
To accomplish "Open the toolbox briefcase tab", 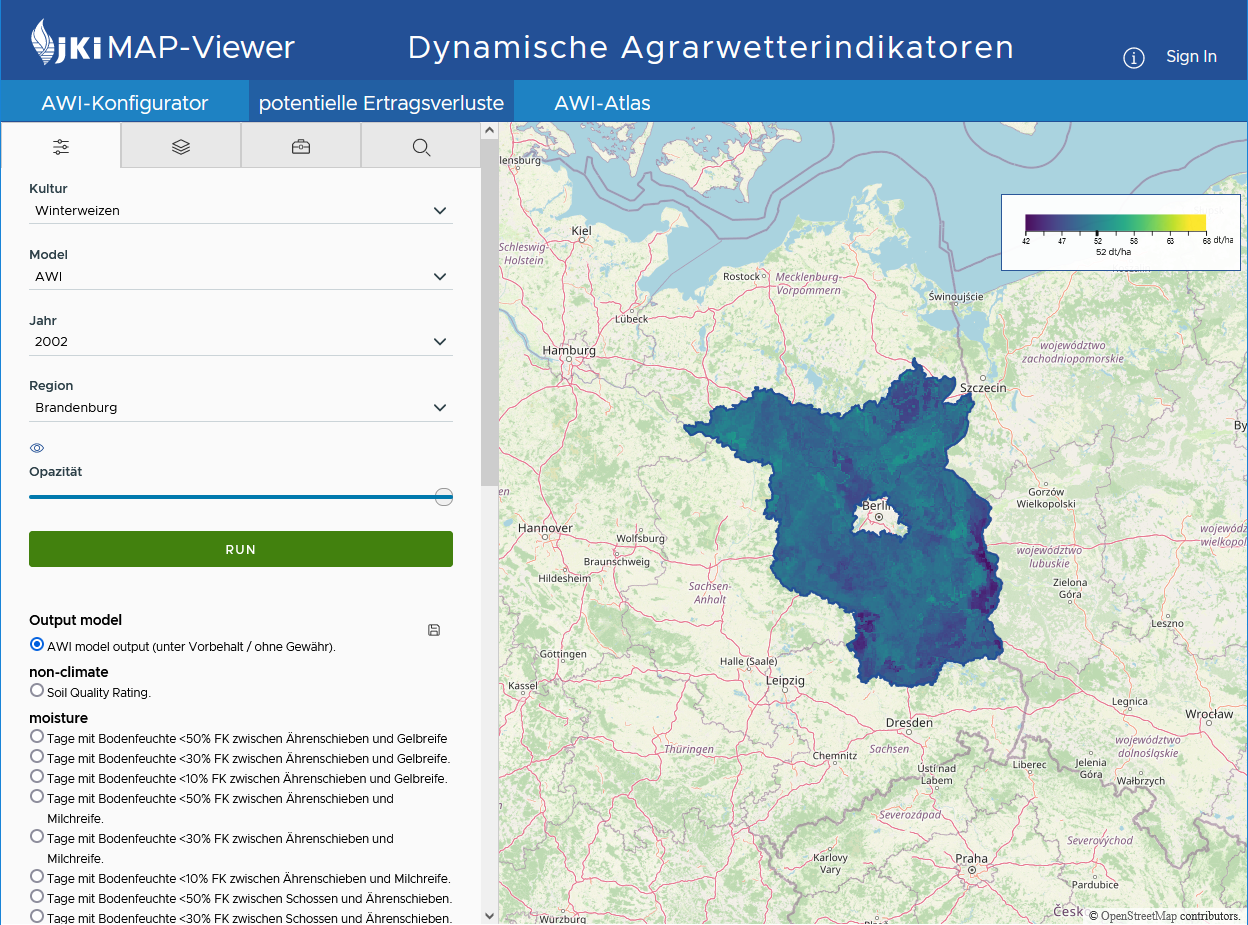I will pyautogui.click(x=301, y=147).
